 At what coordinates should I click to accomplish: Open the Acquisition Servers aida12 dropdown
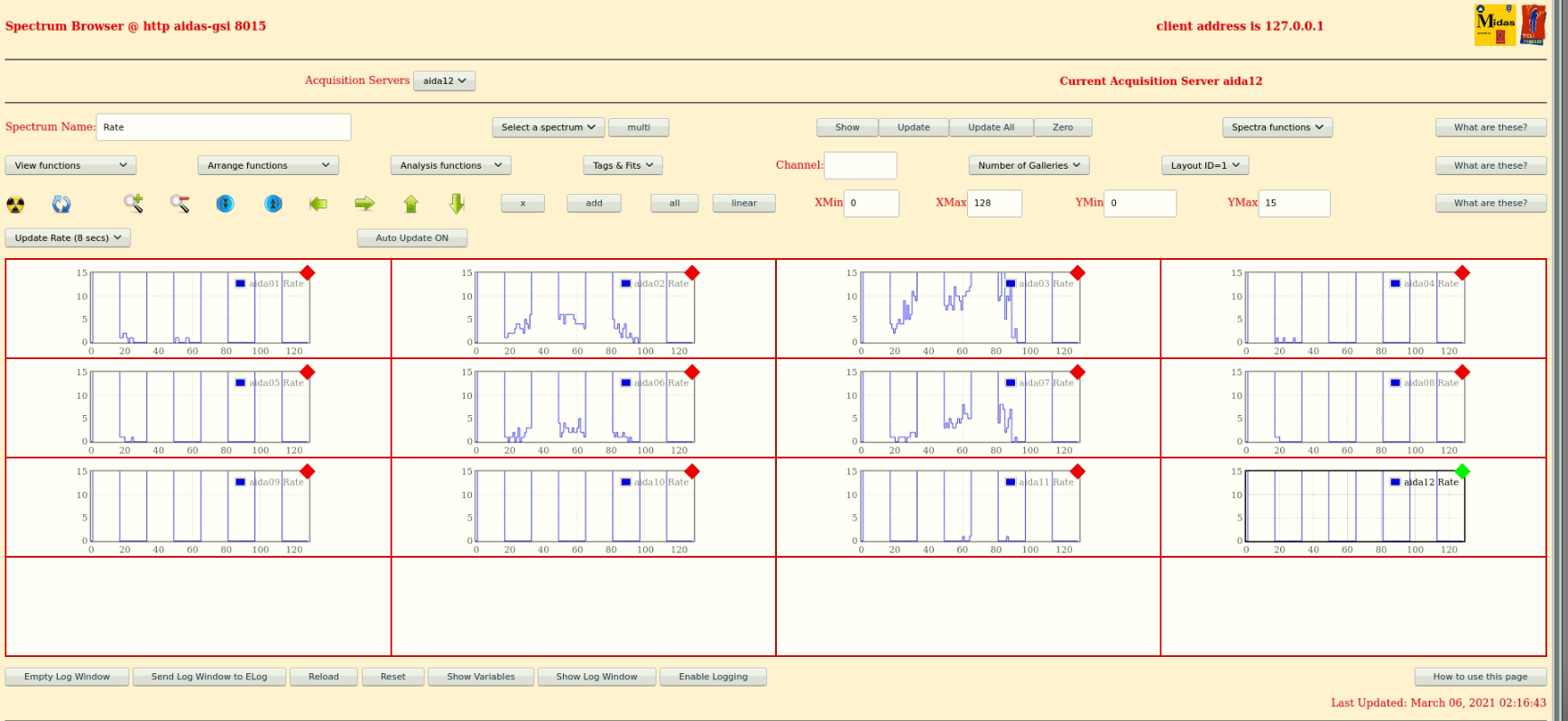point(444,81)
